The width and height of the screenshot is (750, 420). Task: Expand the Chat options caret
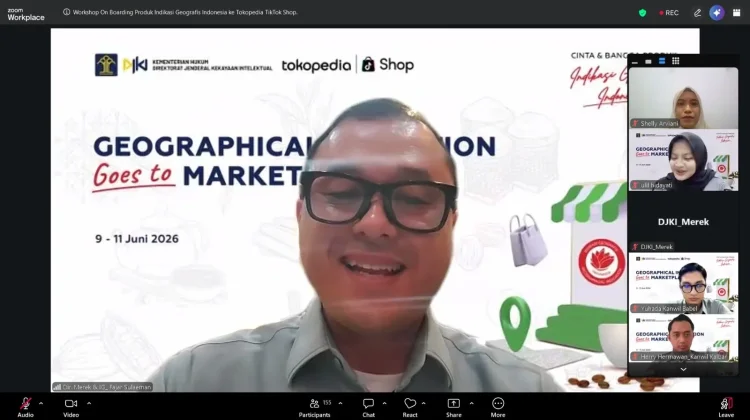(x=385, y=403)
